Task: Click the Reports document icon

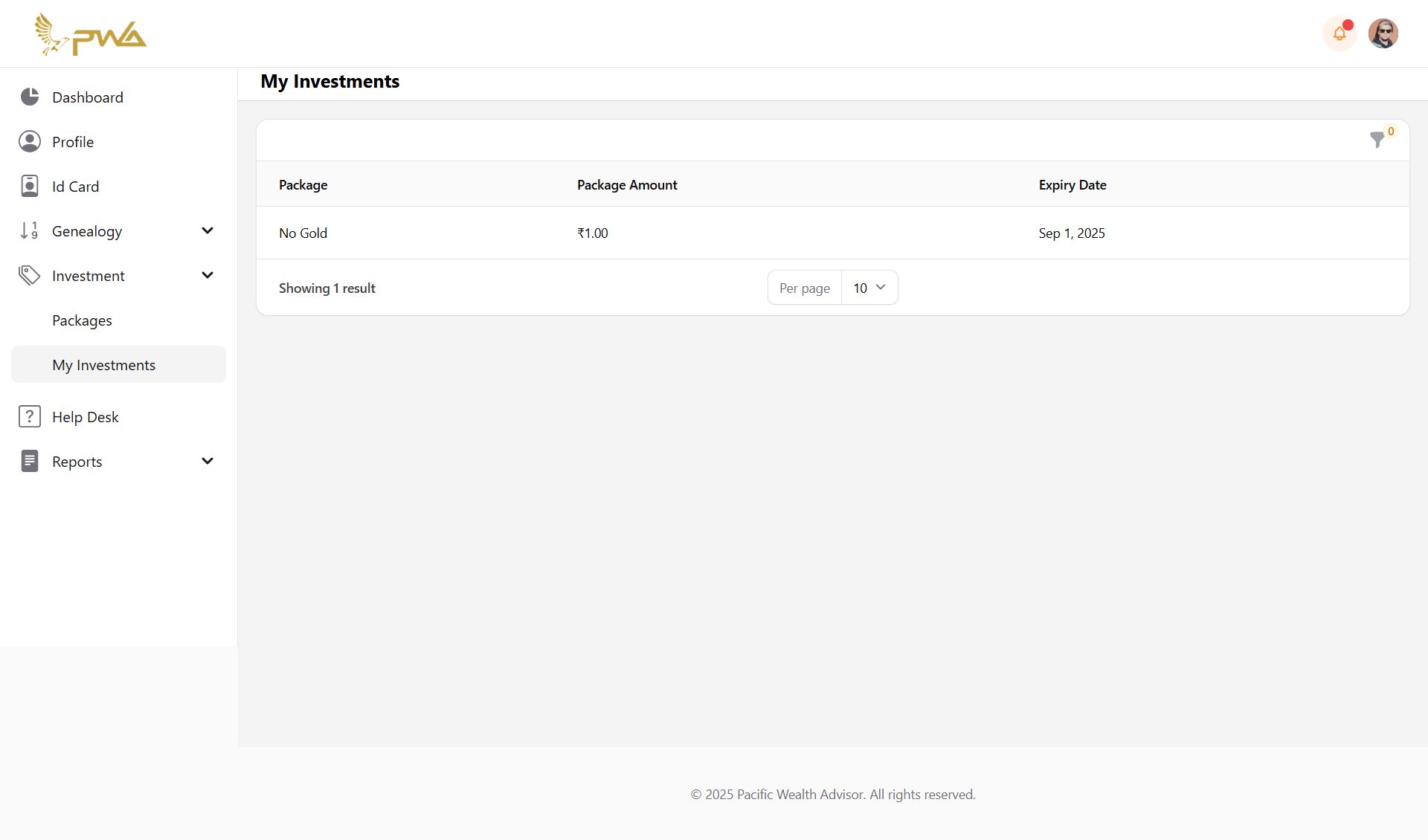Action: [30, 461]
